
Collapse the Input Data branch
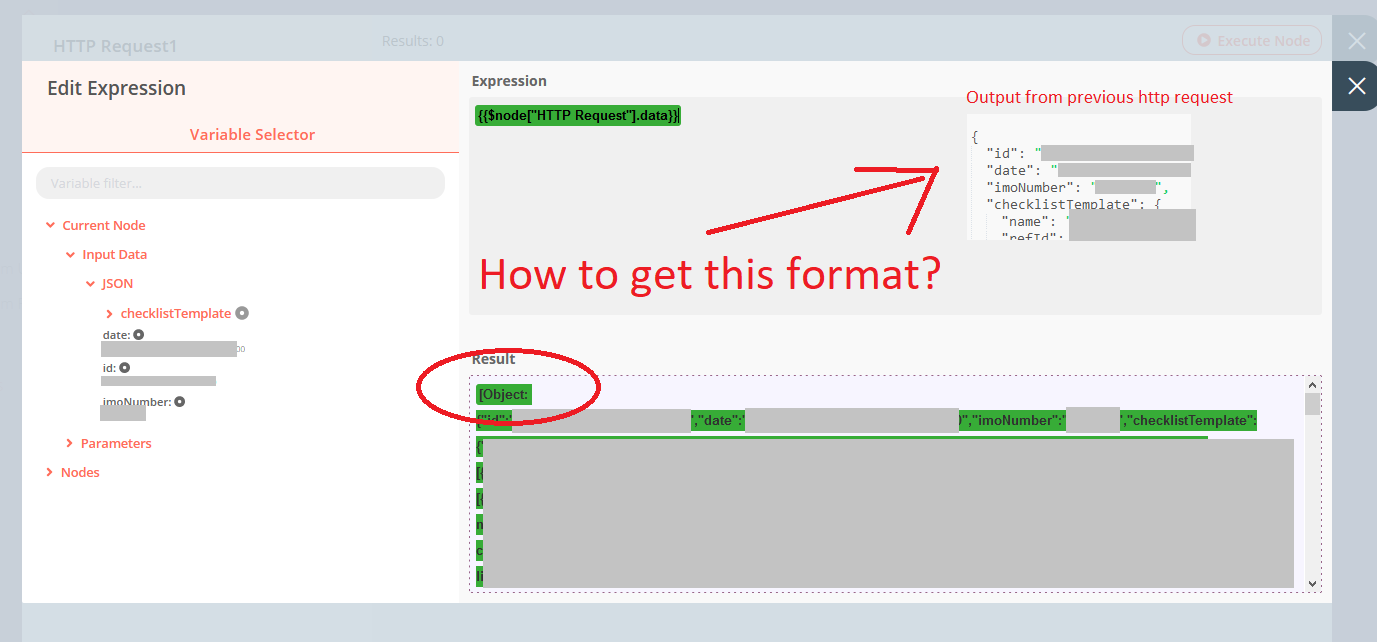coord(70,254)
